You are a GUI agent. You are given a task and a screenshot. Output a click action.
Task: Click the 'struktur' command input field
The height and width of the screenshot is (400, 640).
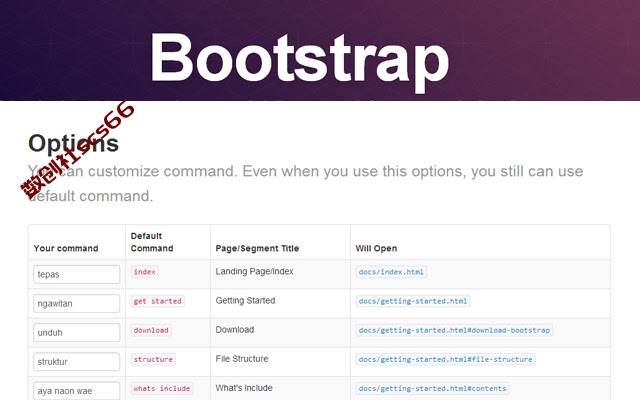[77, 362]
